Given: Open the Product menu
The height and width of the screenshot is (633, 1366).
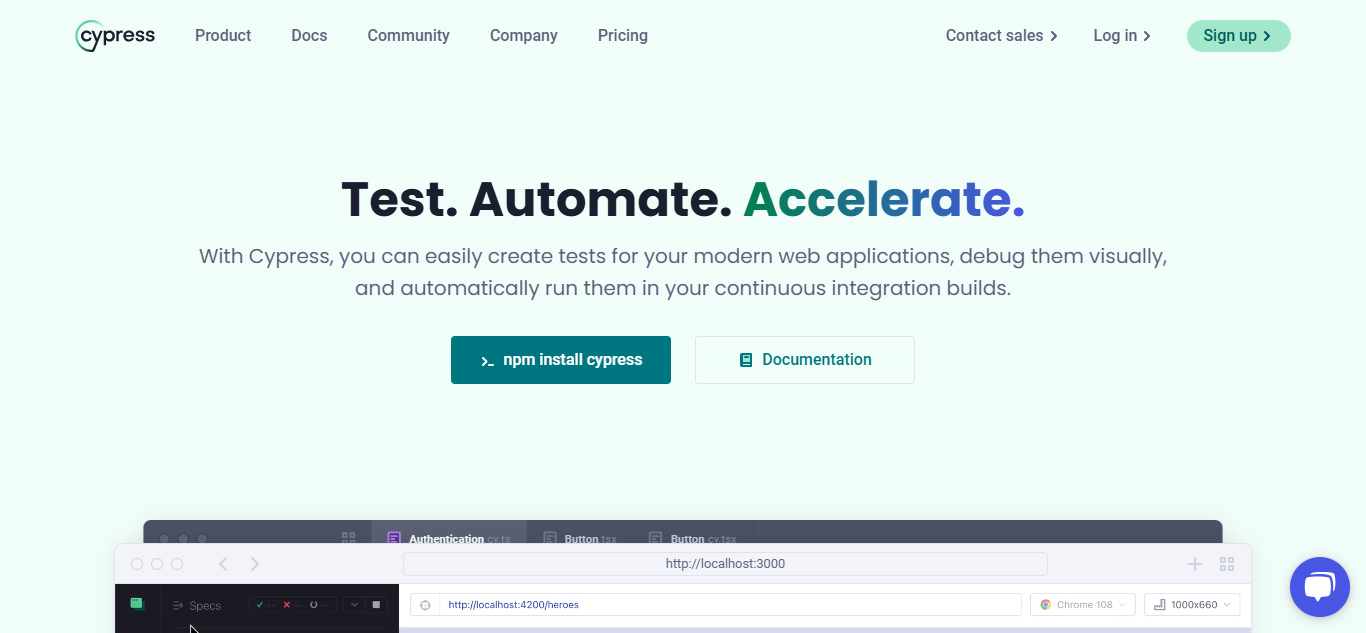Looking at the screenshot, I should (x=223, y=36).
